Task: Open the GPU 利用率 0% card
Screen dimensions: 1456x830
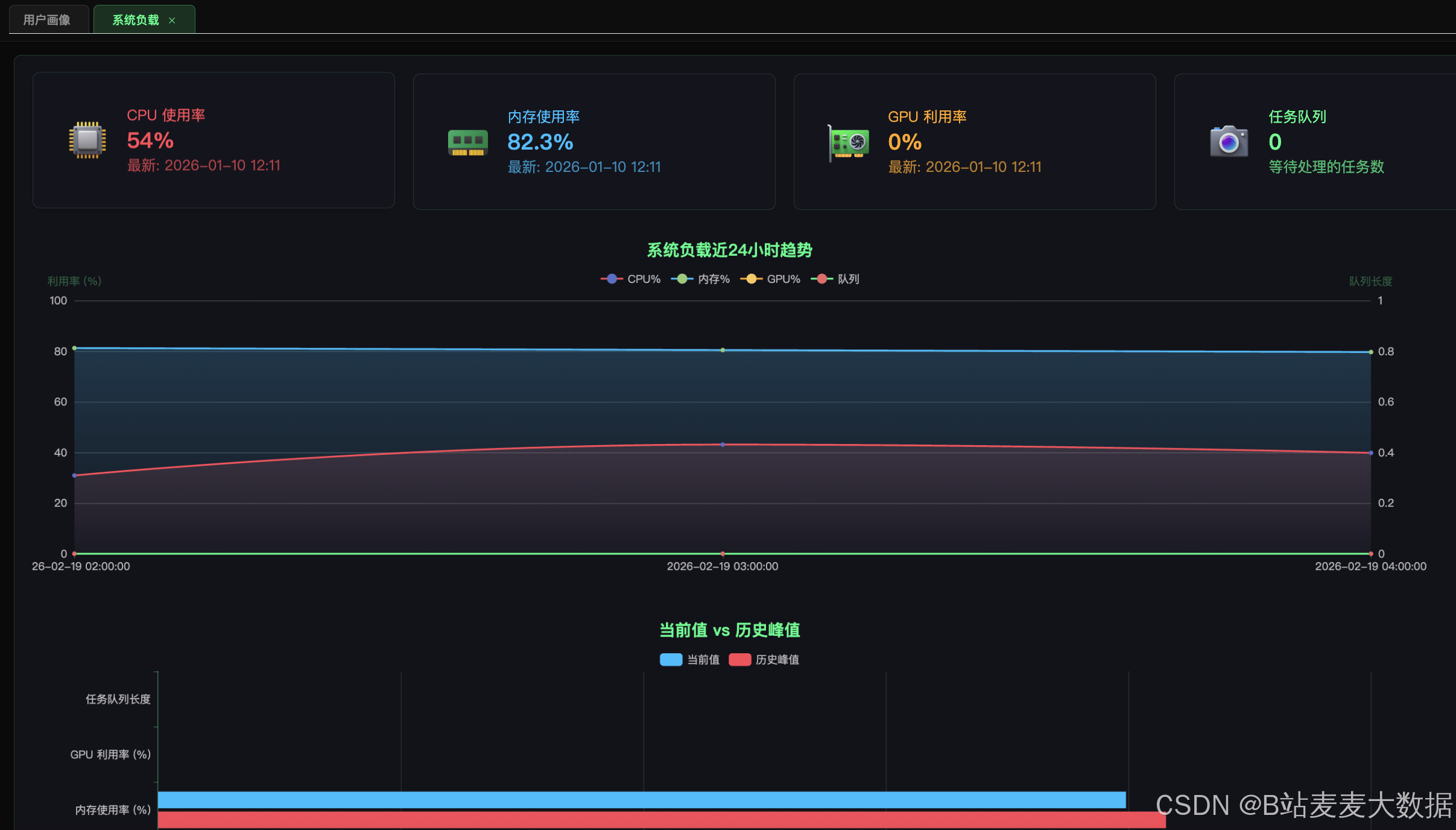Action: [x=974, y=142]
